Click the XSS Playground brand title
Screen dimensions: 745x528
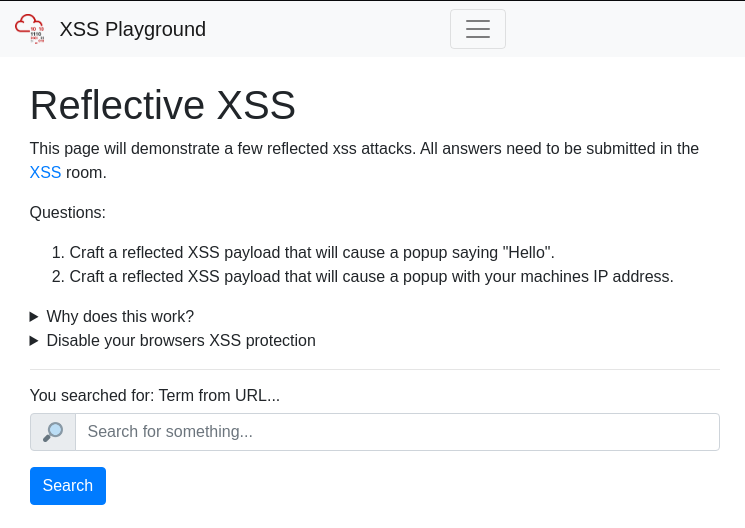click(132, 29)
